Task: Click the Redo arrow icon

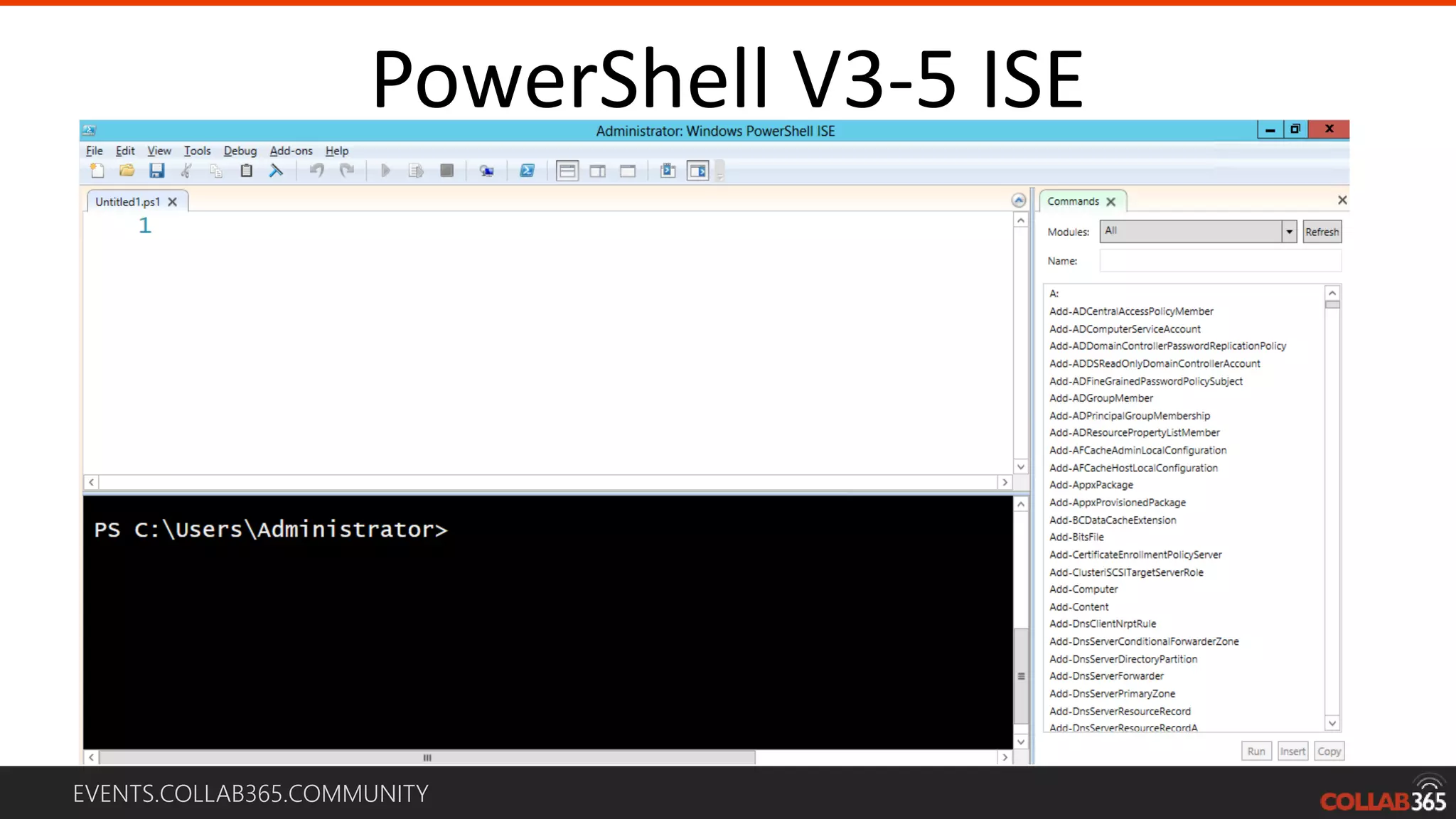Action: pos(347,171)
